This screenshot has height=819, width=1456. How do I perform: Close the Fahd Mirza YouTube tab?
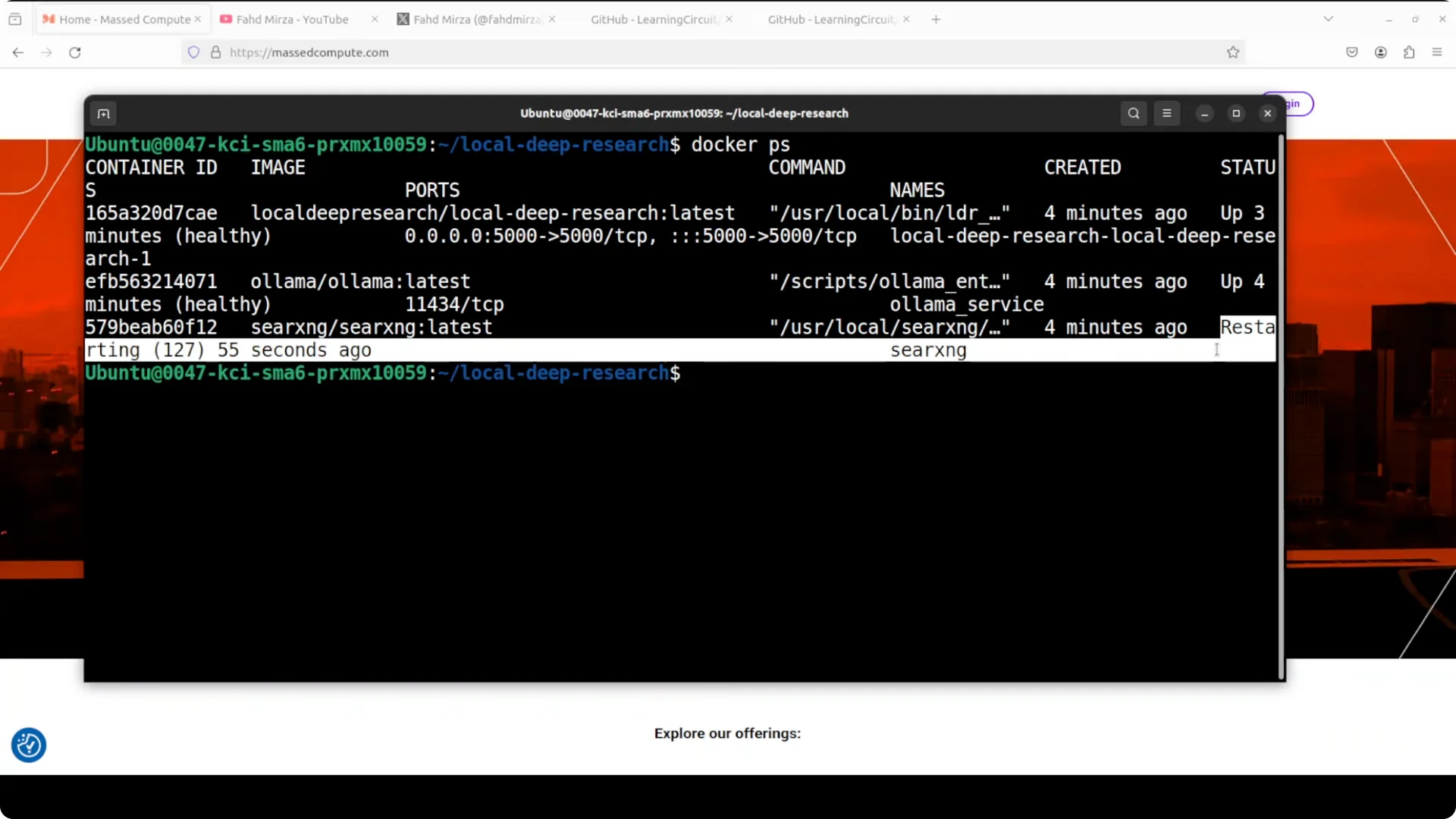click(375, 19)
